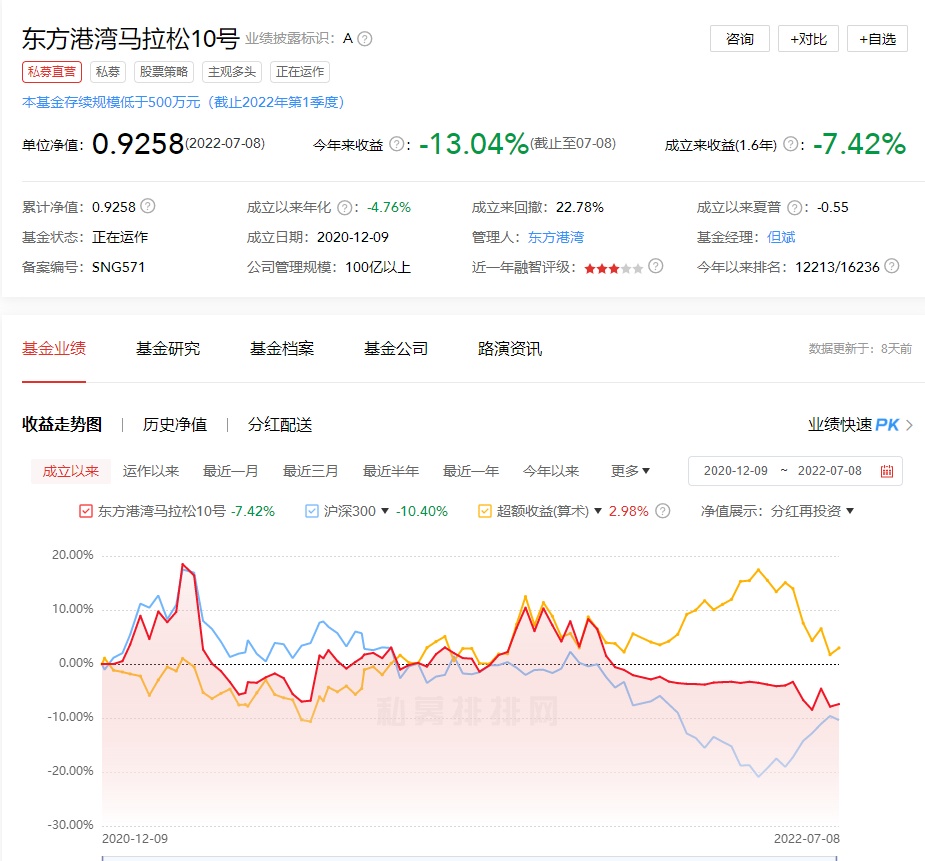Image resolution: width=925 pixels, height=861 pixels.
Task: Click the 私募 tag
Action: 107,72
